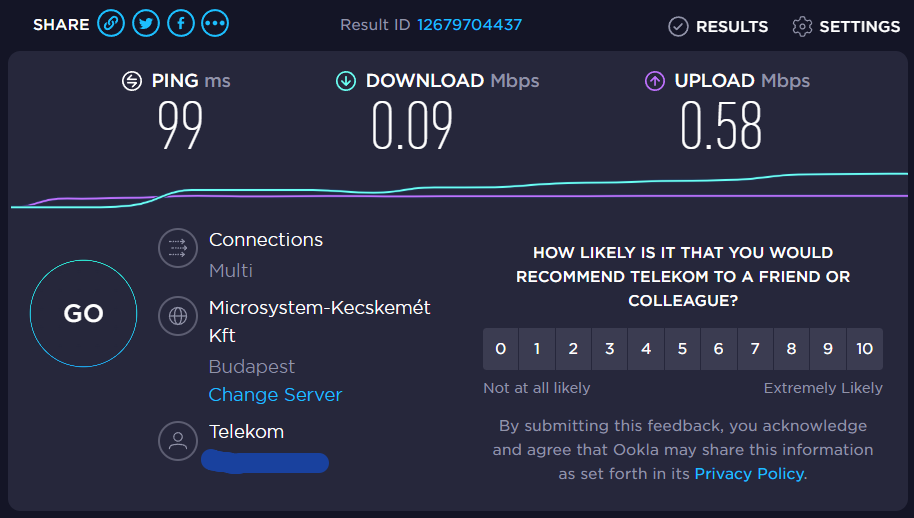Select rating 0 on the scale
The height and width of the screenshot is (518, 914).
pos(500,349)
